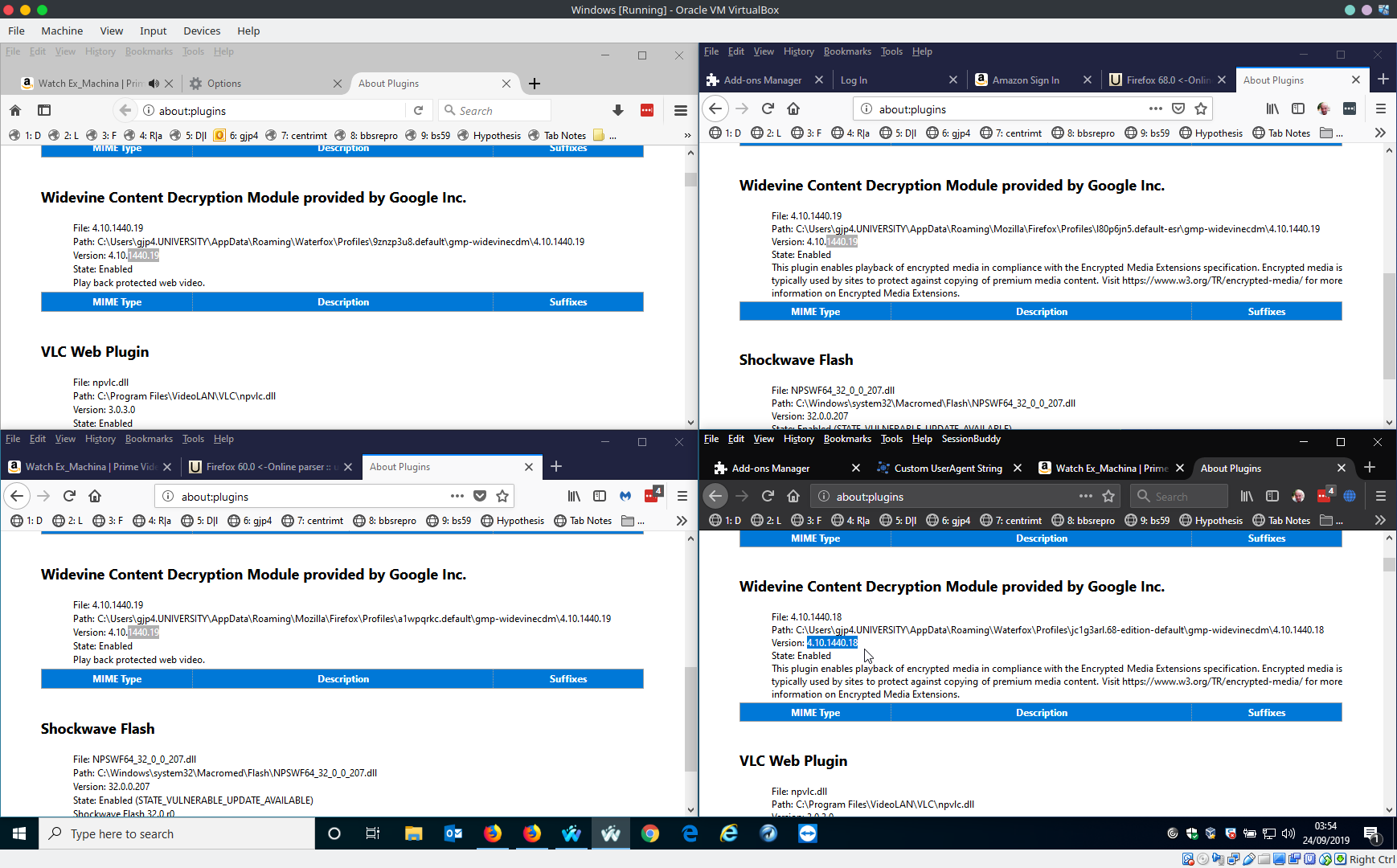Open a new tab in the top-left window
Image resolution: width=1397 pixels, height=868 pixels.
[x=535, y=84]
